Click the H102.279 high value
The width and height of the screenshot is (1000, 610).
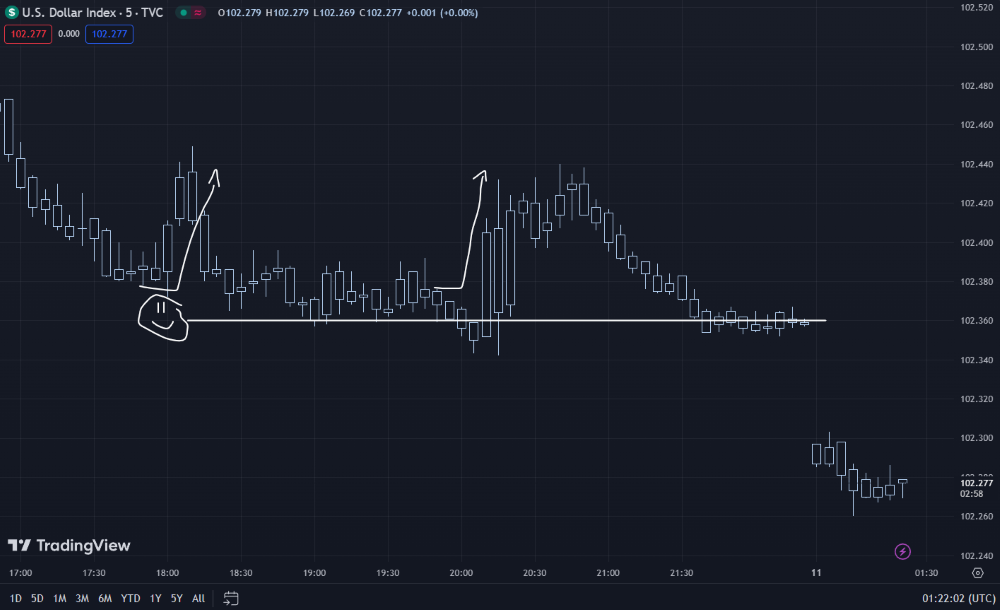point(287,13)
